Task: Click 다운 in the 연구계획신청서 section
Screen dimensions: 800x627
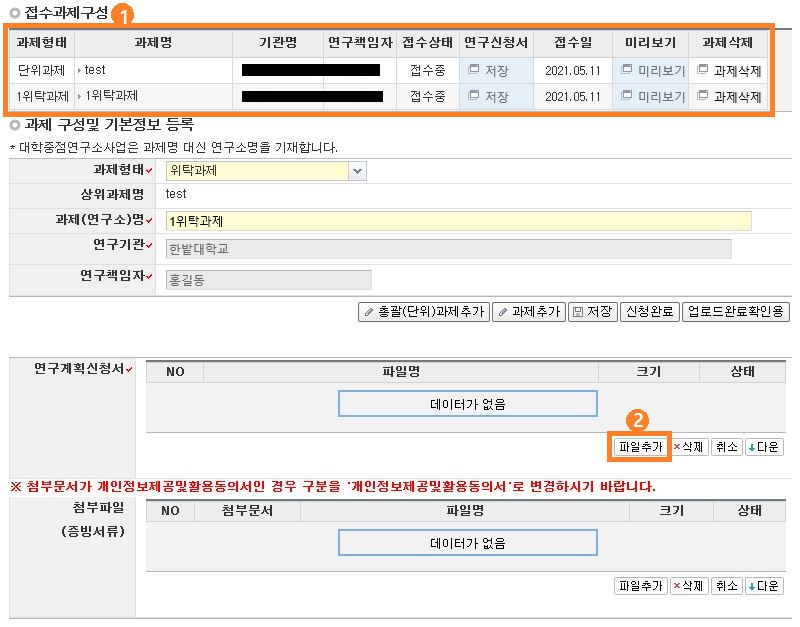Action: [x=764, y=447]
